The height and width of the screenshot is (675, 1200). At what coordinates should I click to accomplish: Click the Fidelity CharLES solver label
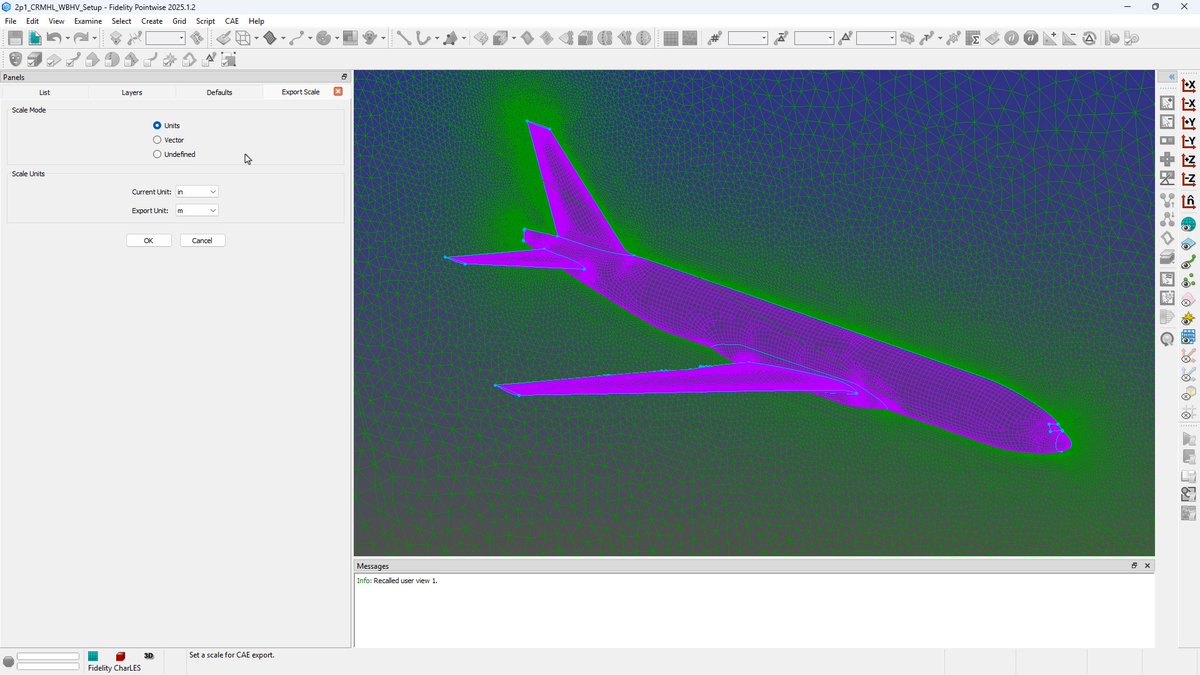click(114, 668)
